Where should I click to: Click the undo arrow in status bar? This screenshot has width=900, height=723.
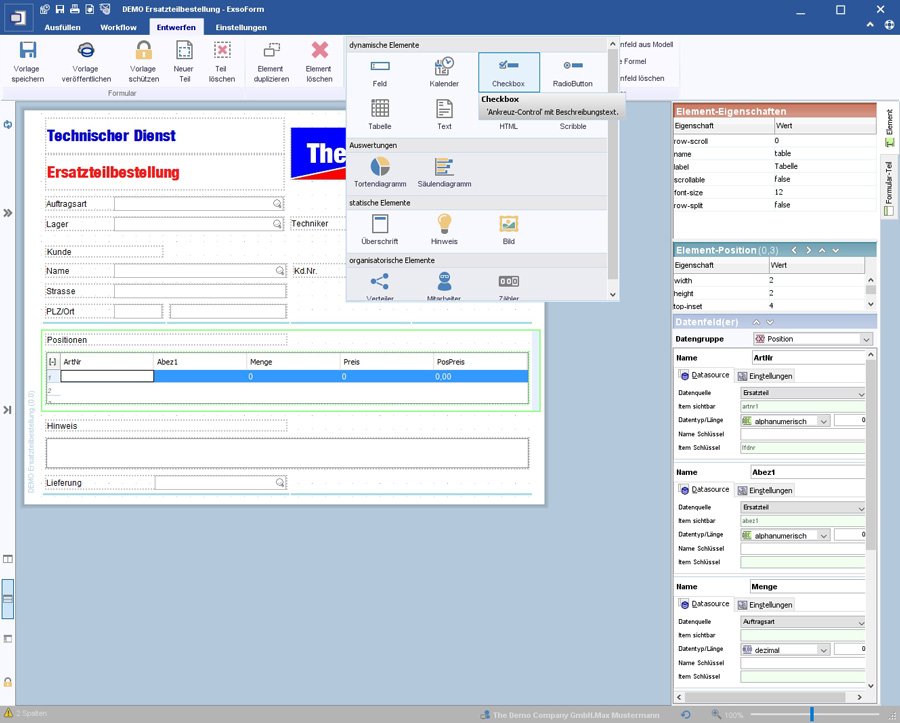tap(686, 714)
